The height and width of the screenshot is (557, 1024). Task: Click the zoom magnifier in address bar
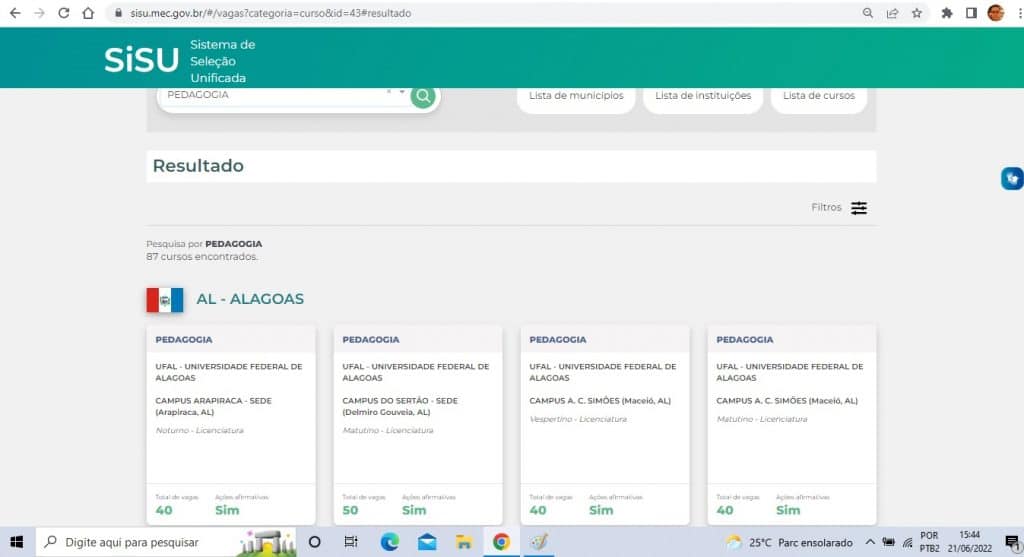tap(867, 13)
